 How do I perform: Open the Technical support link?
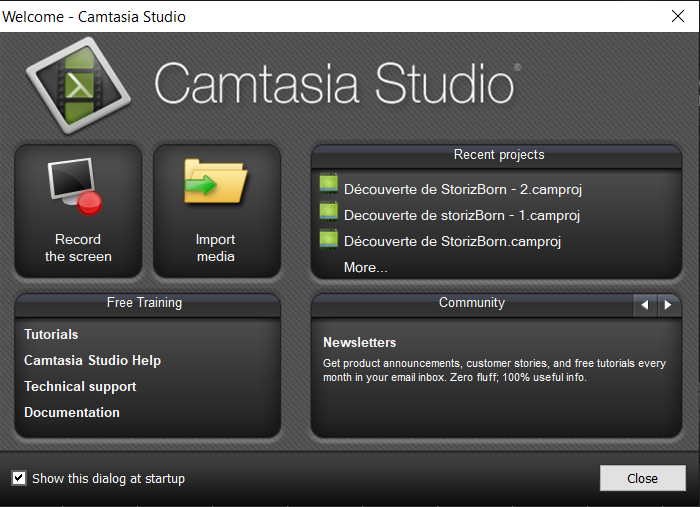(x=80, y=386)
